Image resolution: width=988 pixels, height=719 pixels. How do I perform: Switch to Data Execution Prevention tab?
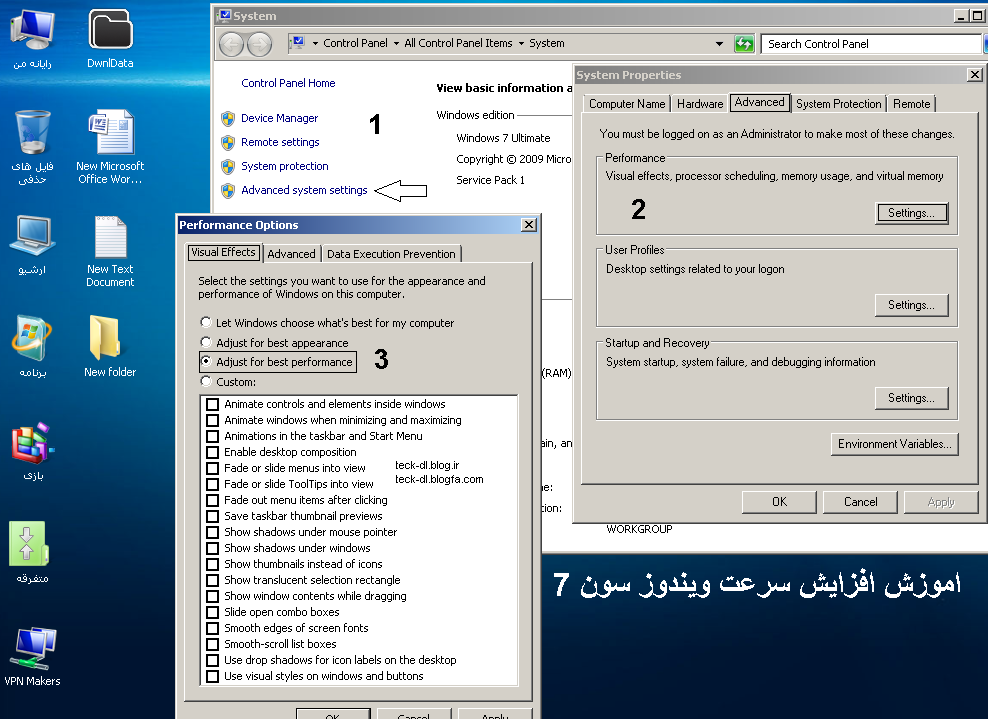coord(391,254)
